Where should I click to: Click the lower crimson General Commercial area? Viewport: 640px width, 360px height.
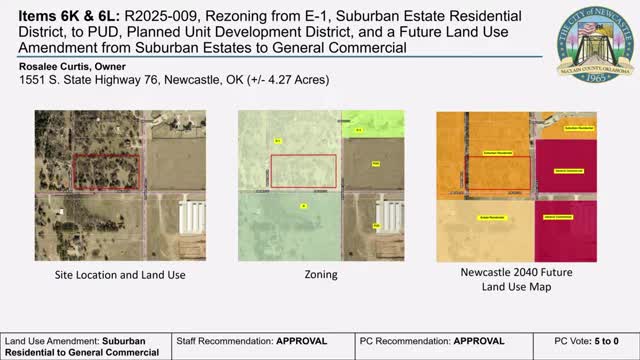566,231
